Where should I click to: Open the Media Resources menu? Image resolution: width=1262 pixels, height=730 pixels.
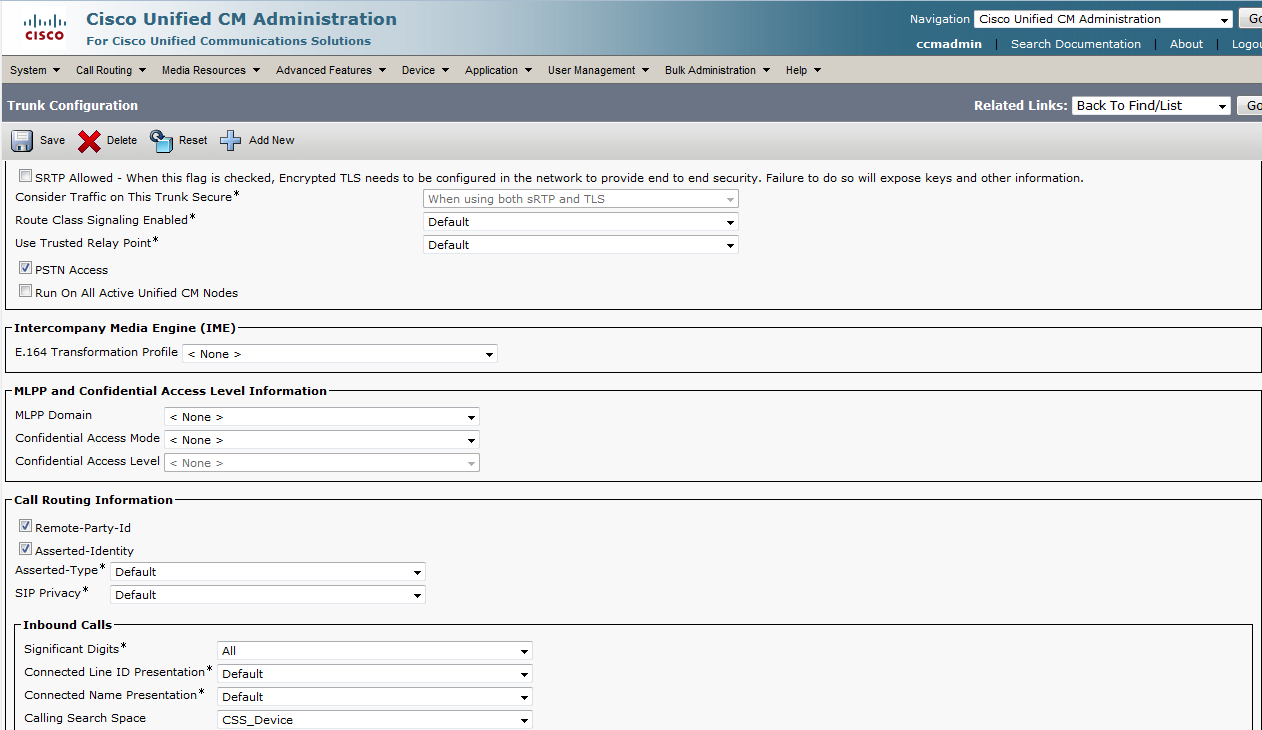tap(210, 70)
